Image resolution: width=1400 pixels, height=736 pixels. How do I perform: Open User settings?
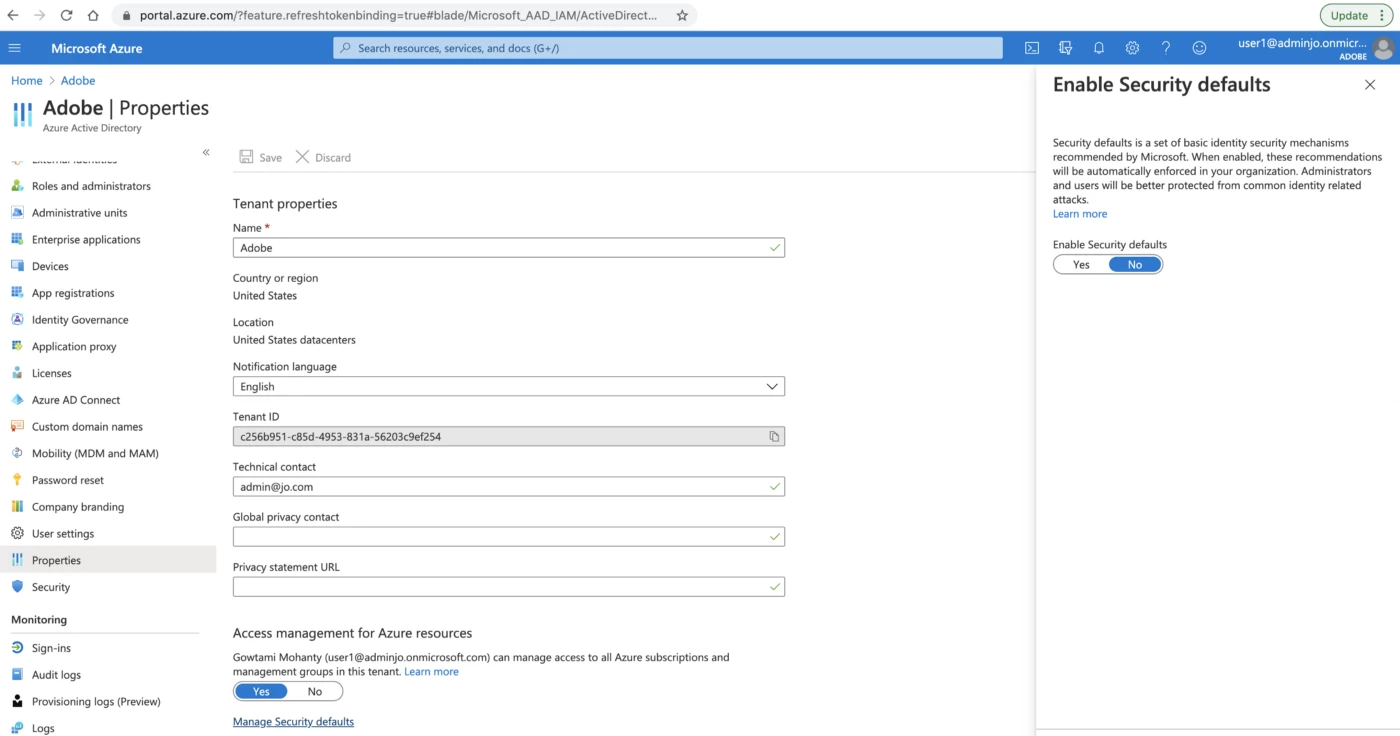click(x=63, y=534)
